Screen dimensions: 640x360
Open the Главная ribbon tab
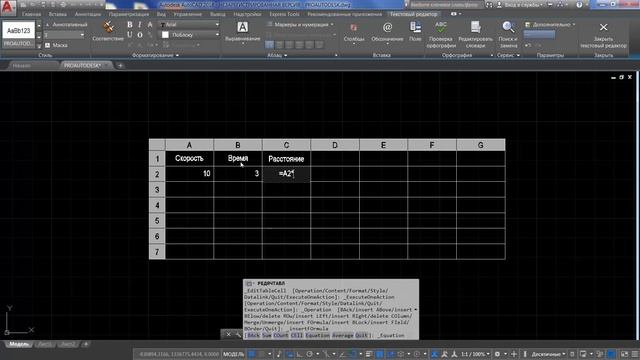pyautogui.click(x=31, y=14)
